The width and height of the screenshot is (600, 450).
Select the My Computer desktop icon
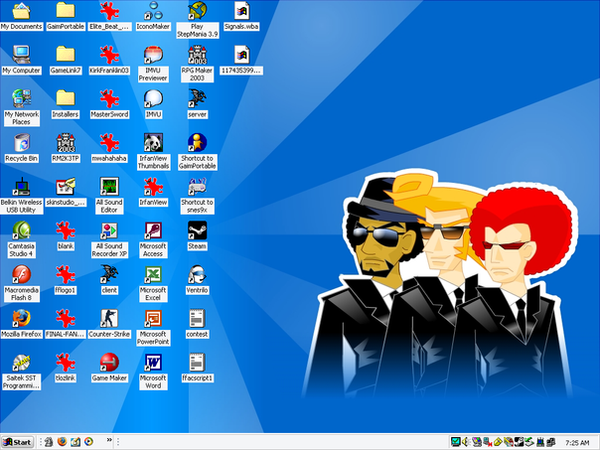click(21, 55)
